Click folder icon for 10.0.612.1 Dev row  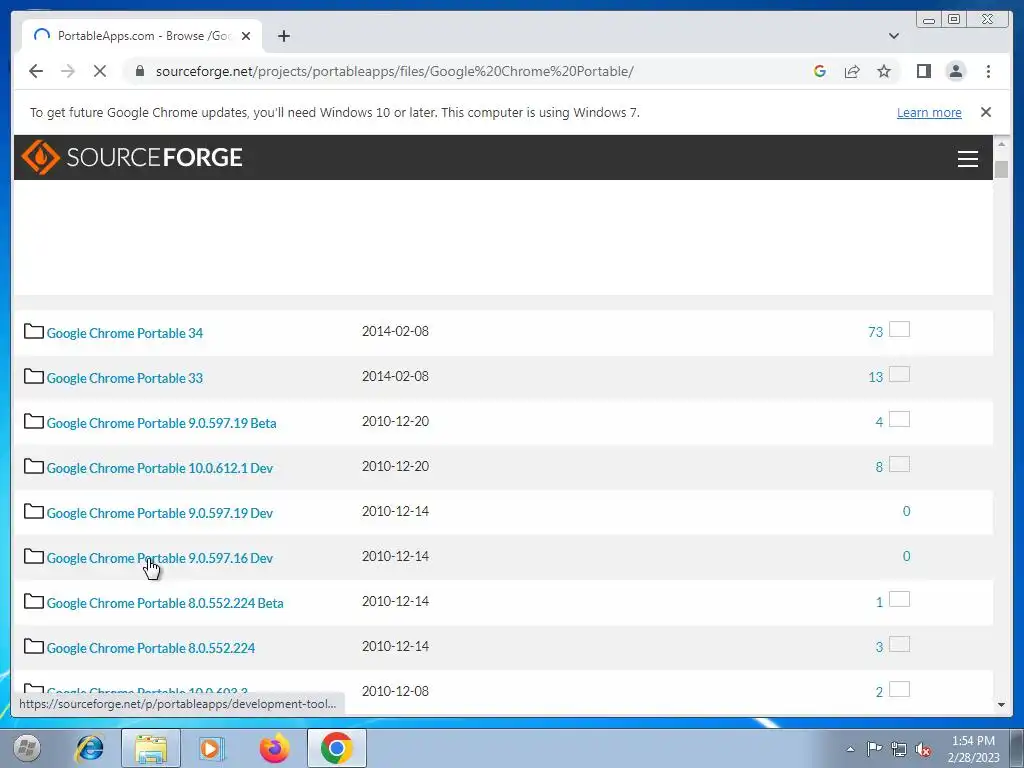33,467
